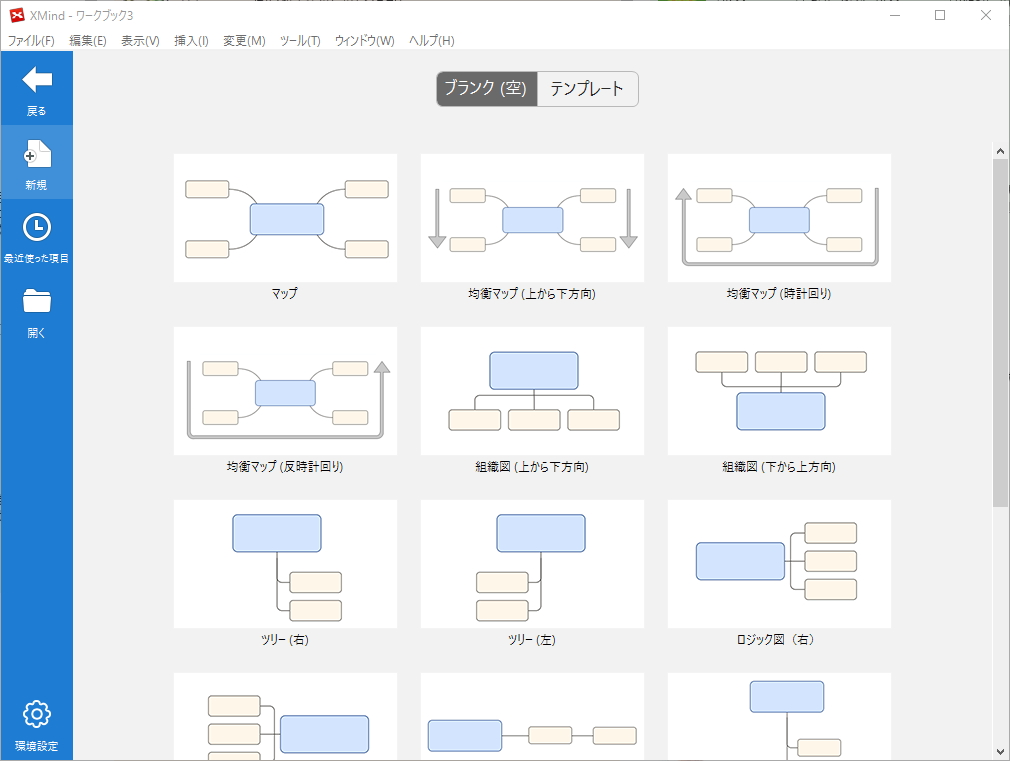Select the ツリー (右) tree structure

coord(284,563)
